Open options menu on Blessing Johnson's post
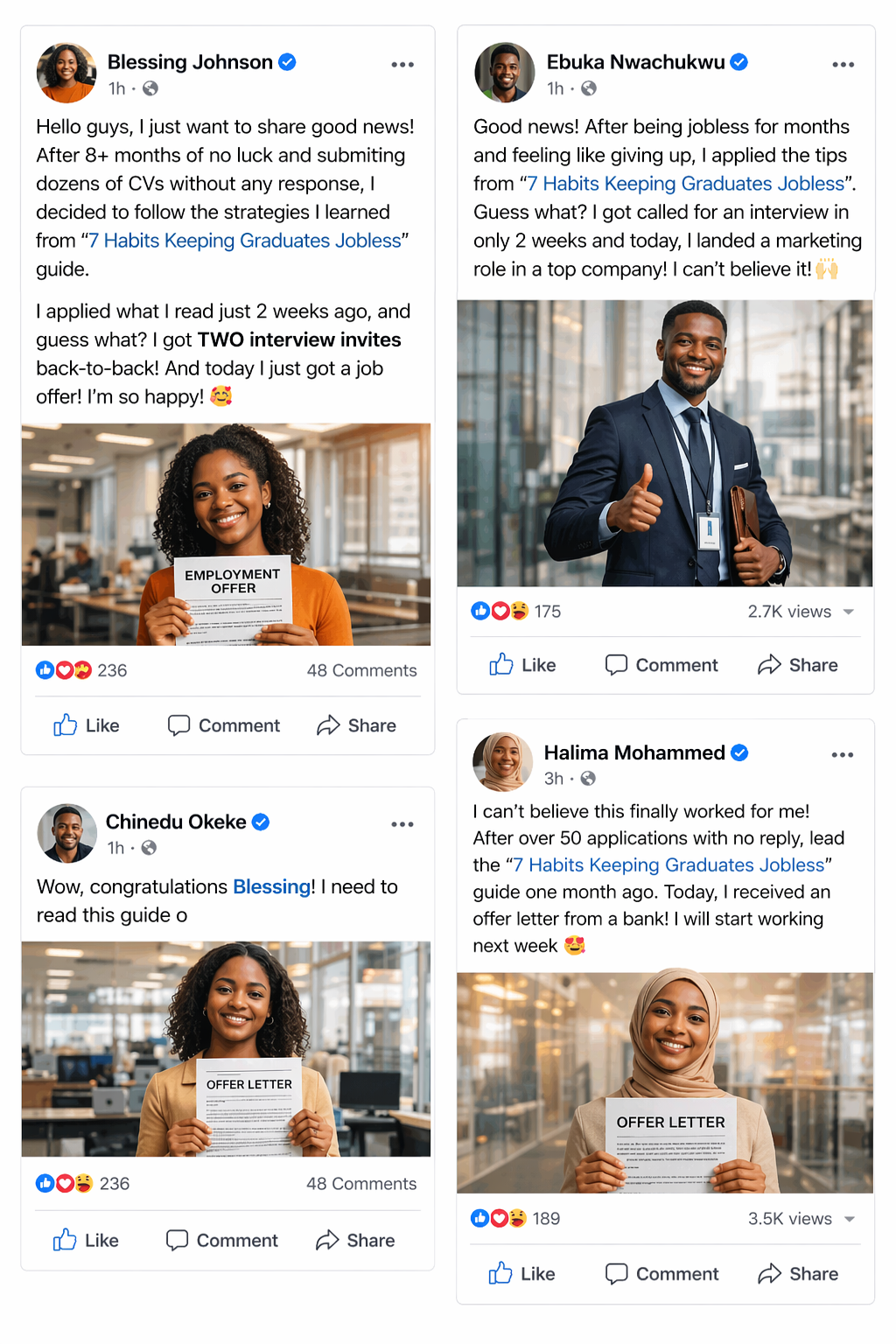 tap(402, 65)
